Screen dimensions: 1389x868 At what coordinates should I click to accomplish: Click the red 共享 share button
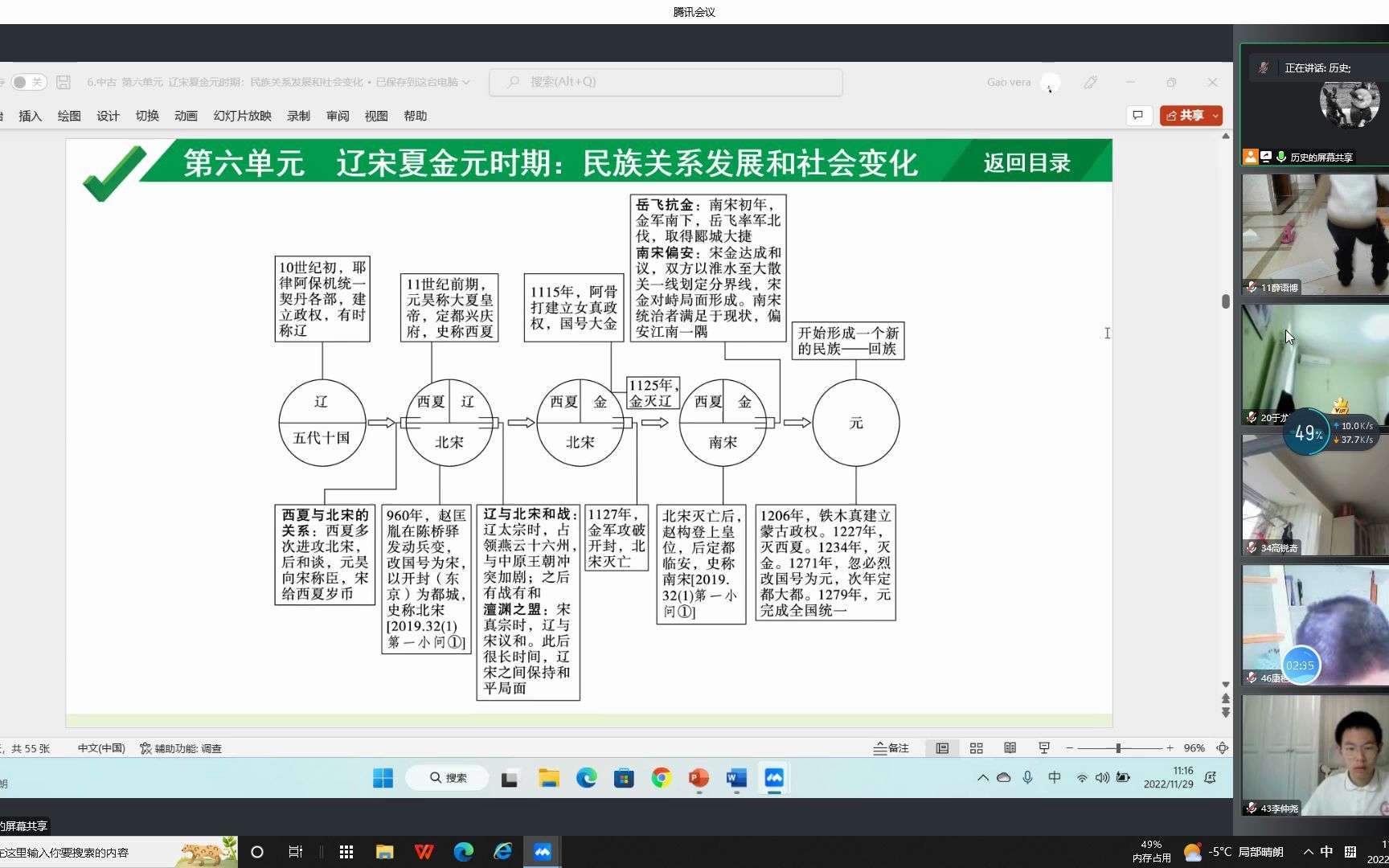[1185, 116]
